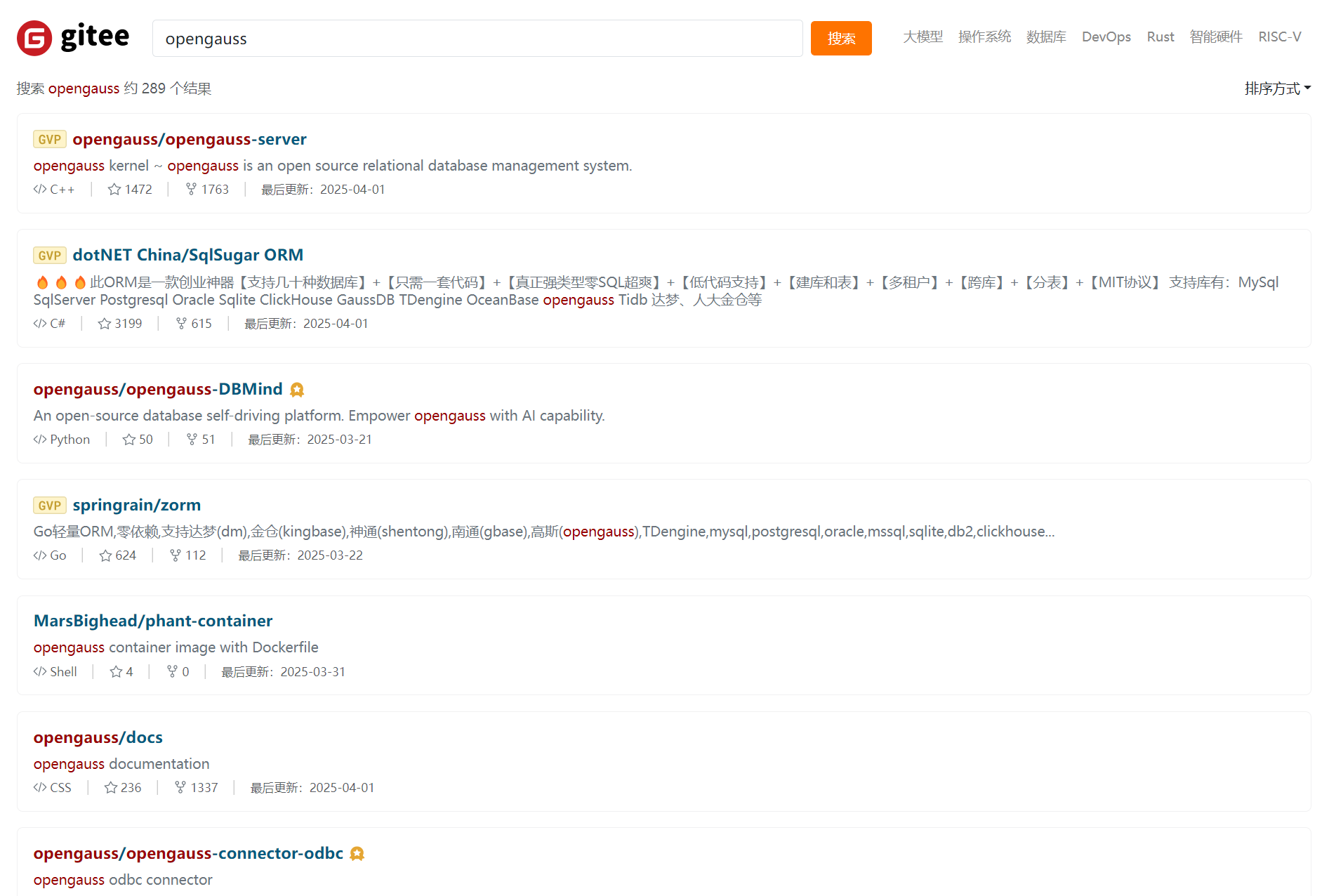
Task: Click the GVP badge beside SqlSugar ORM
Action: coord(50,255)
